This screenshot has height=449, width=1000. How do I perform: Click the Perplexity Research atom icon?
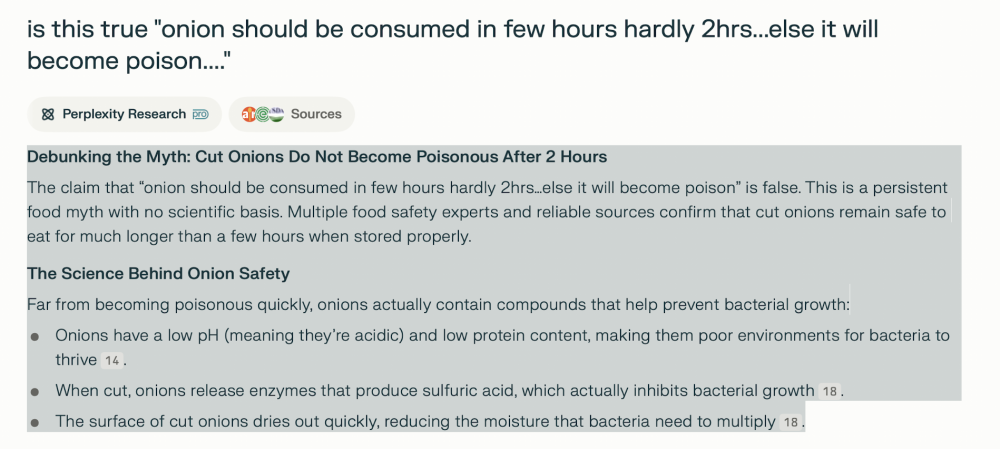click(48, 115)
